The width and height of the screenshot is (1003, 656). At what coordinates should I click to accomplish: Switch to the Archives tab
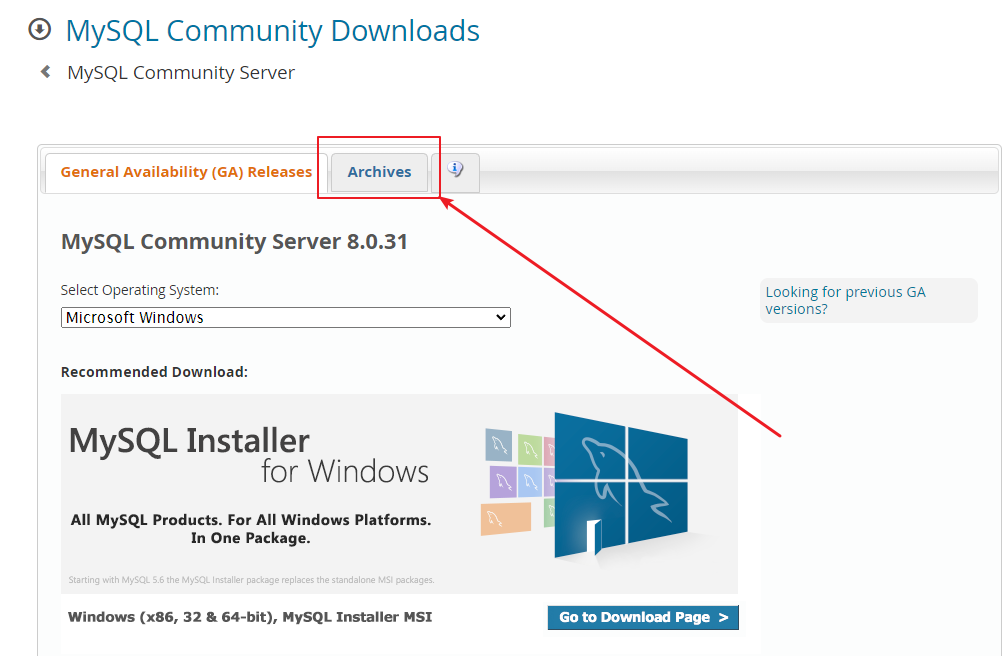click(x=379, y=172)
